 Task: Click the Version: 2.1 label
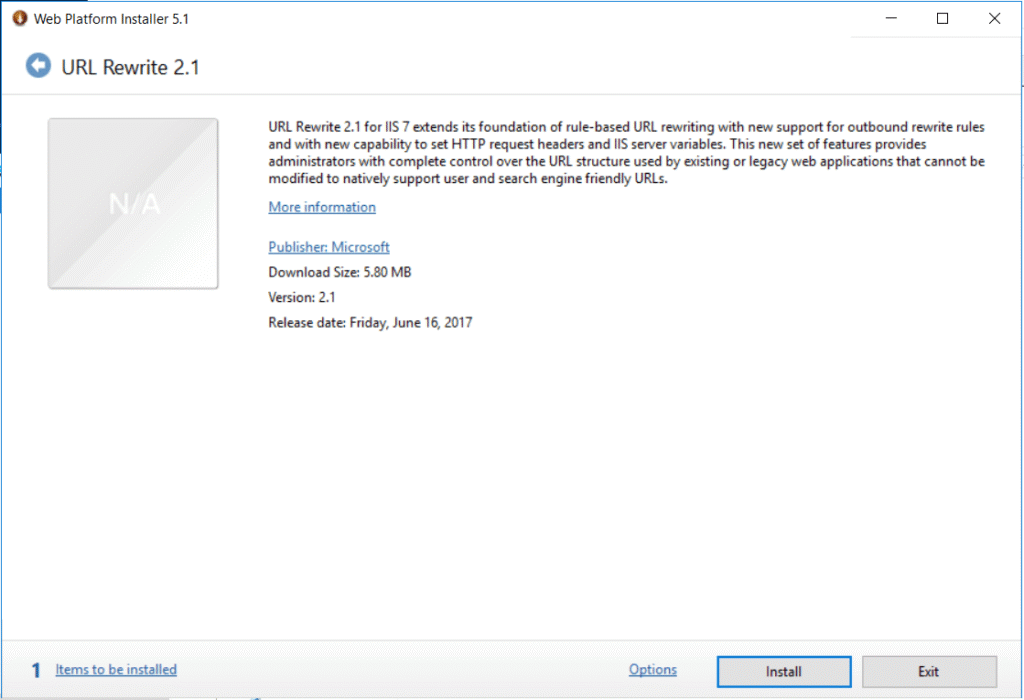tap(301, 298)
